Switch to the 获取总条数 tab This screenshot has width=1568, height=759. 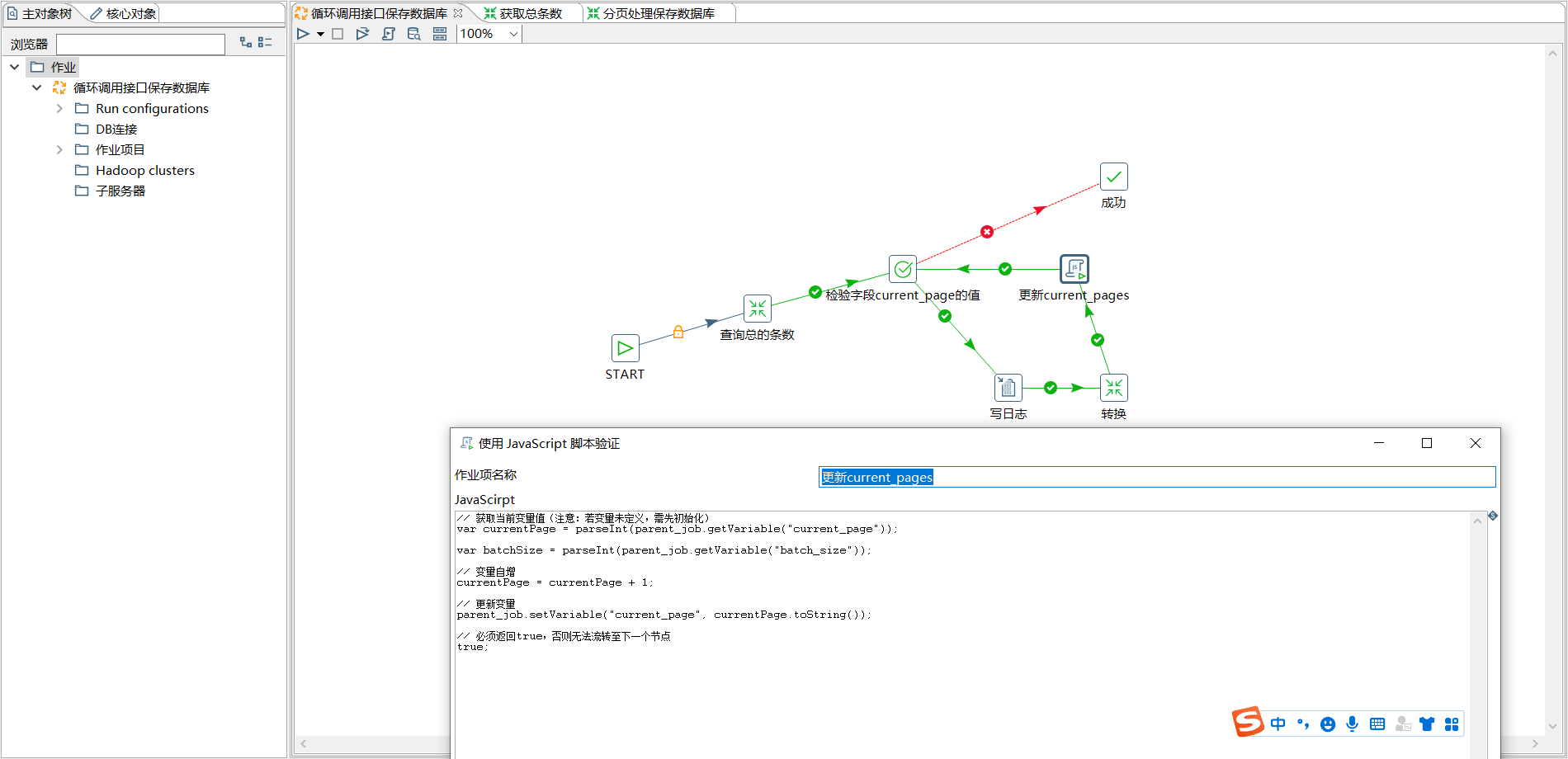pyautogui.click(x=523, y=13)
